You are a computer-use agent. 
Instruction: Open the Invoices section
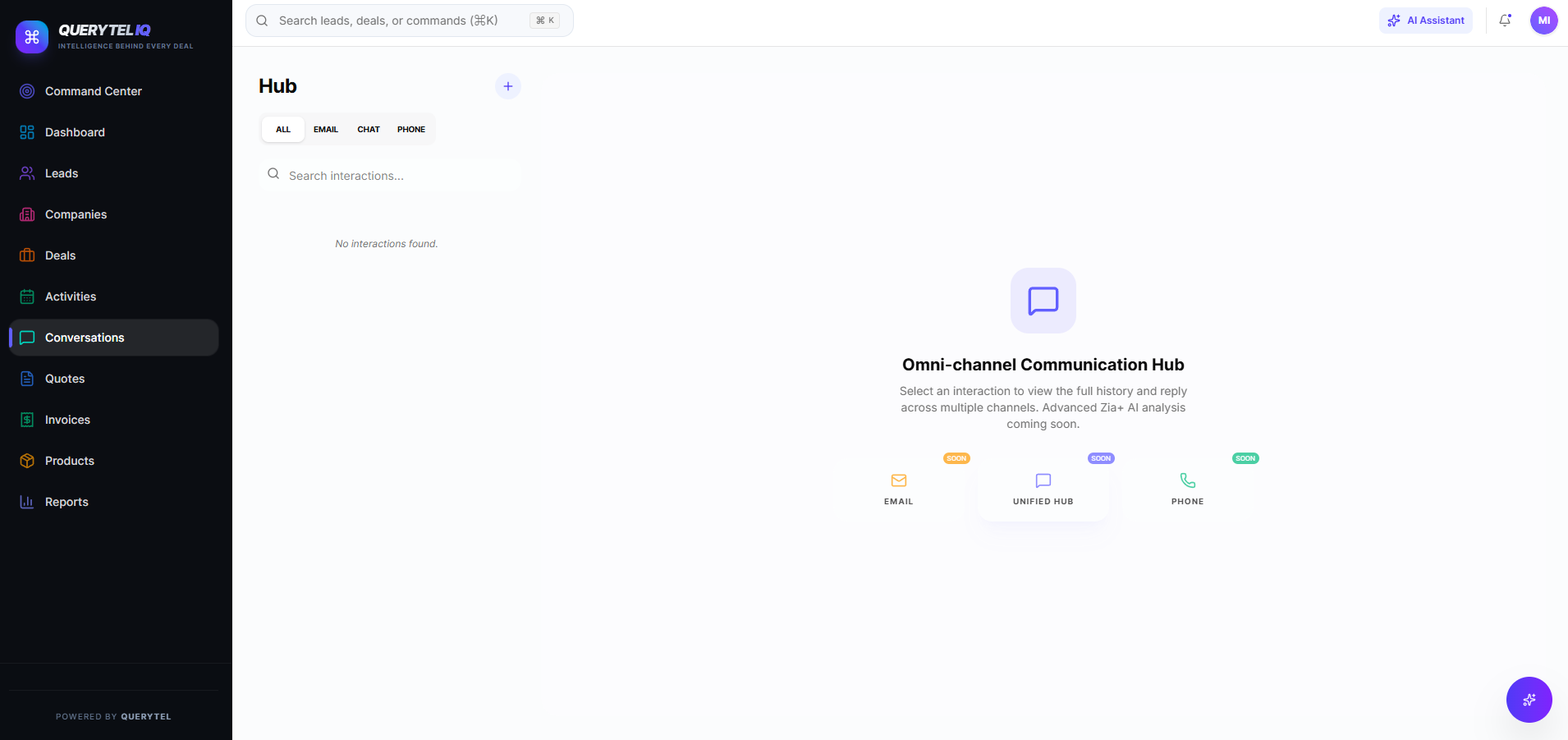click(x=67, y=419)
